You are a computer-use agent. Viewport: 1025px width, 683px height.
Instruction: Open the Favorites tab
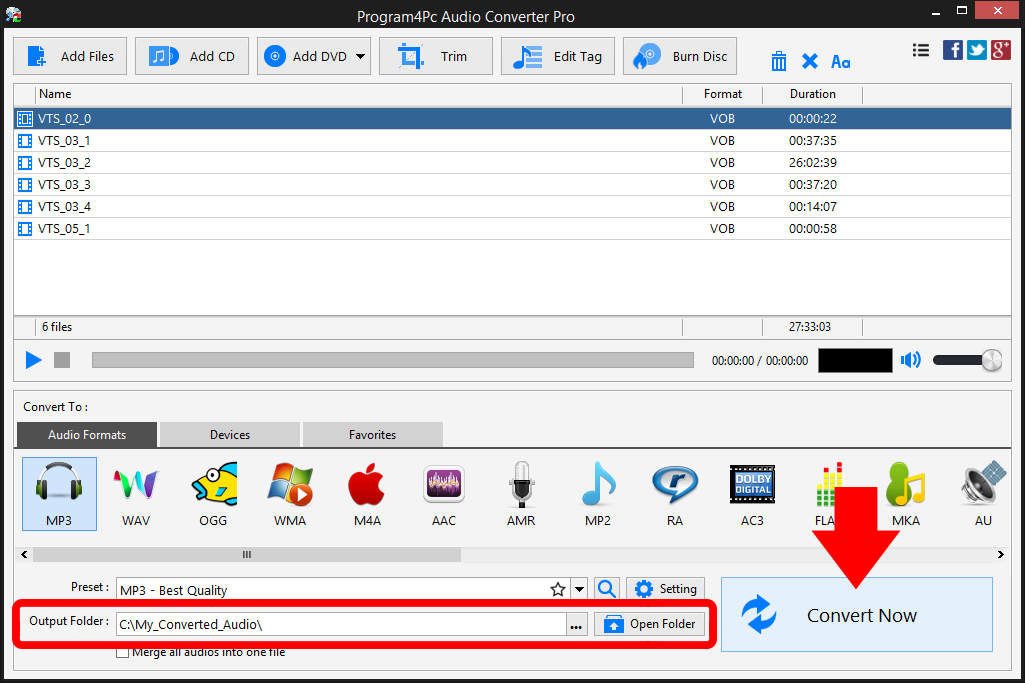372,434
